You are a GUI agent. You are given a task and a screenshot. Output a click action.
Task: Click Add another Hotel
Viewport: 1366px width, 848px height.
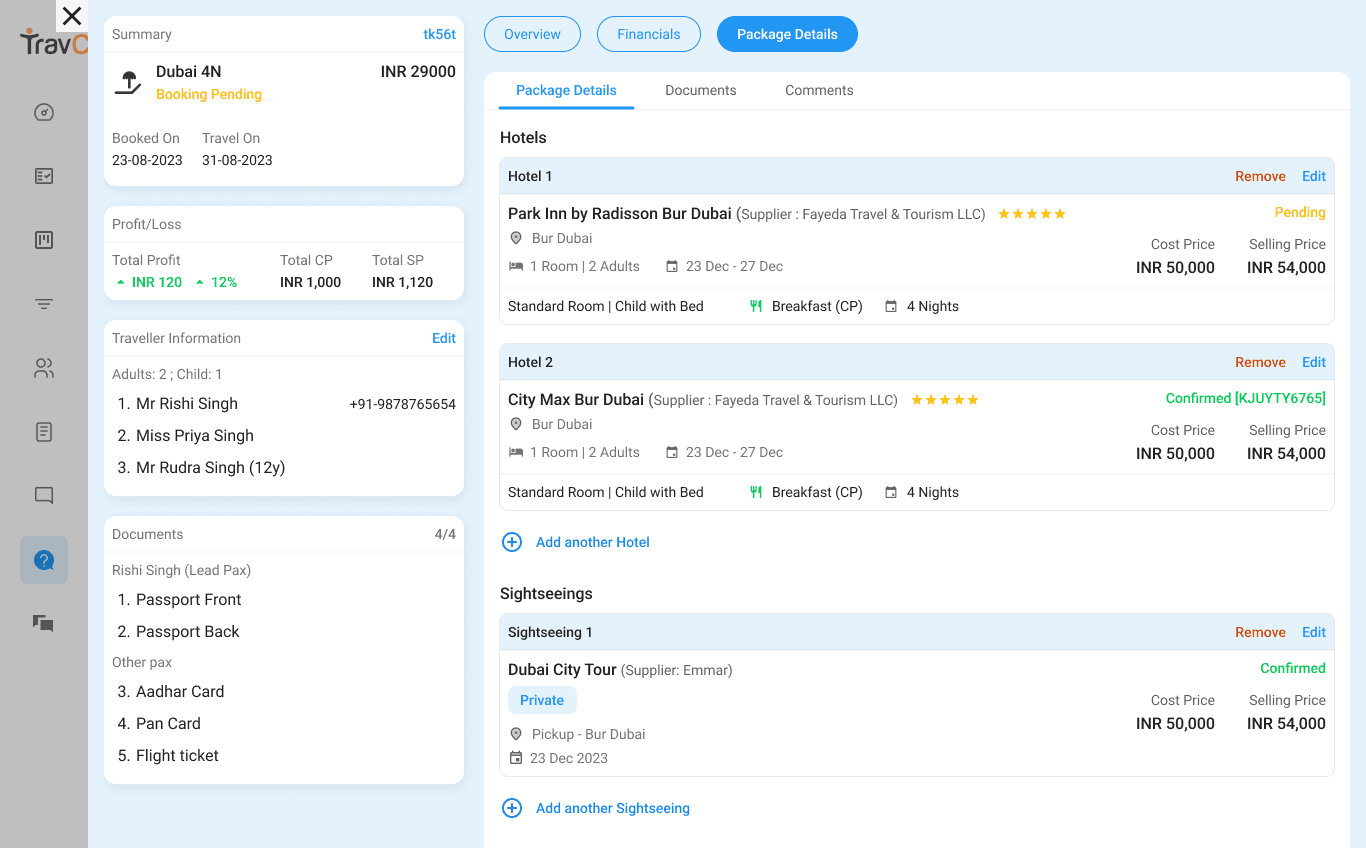593,542
